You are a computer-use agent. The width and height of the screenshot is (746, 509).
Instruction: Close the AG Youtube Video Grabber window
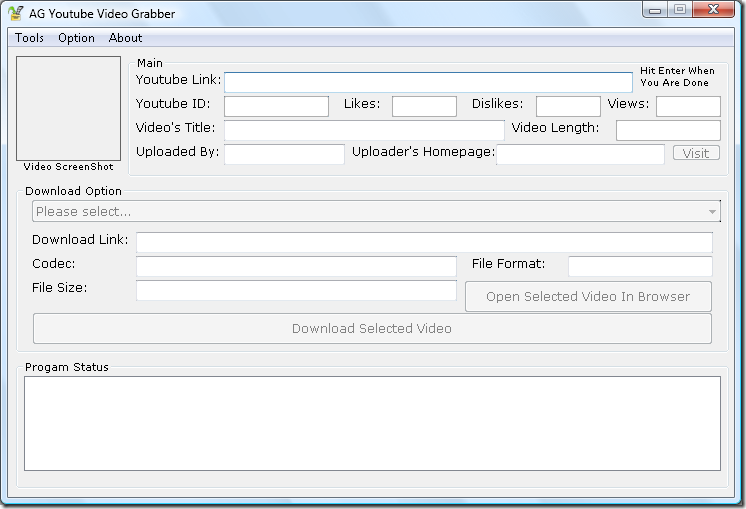713,10
